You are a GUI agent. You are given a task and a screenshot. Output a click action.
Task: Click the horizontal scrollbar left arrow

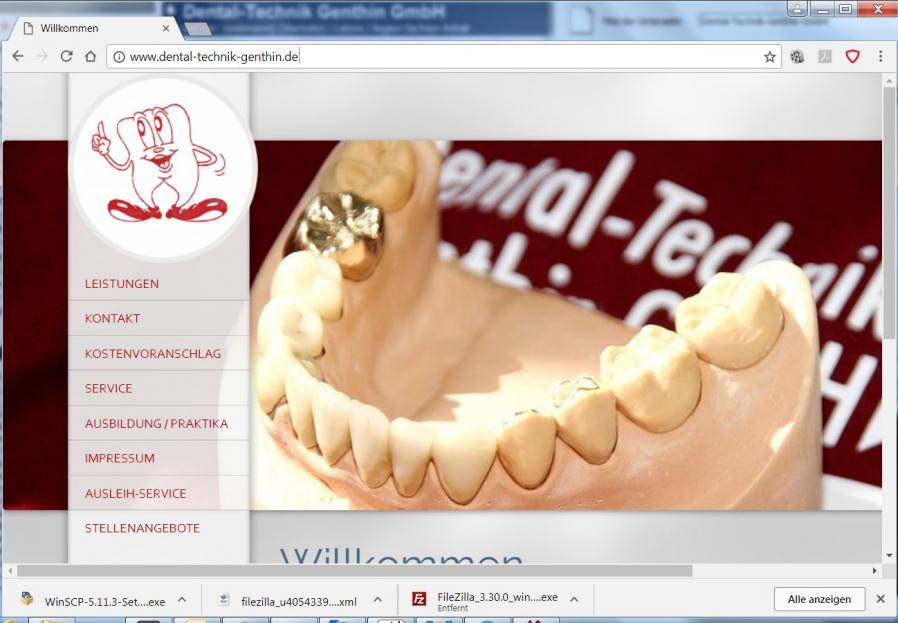click(10, 570)
